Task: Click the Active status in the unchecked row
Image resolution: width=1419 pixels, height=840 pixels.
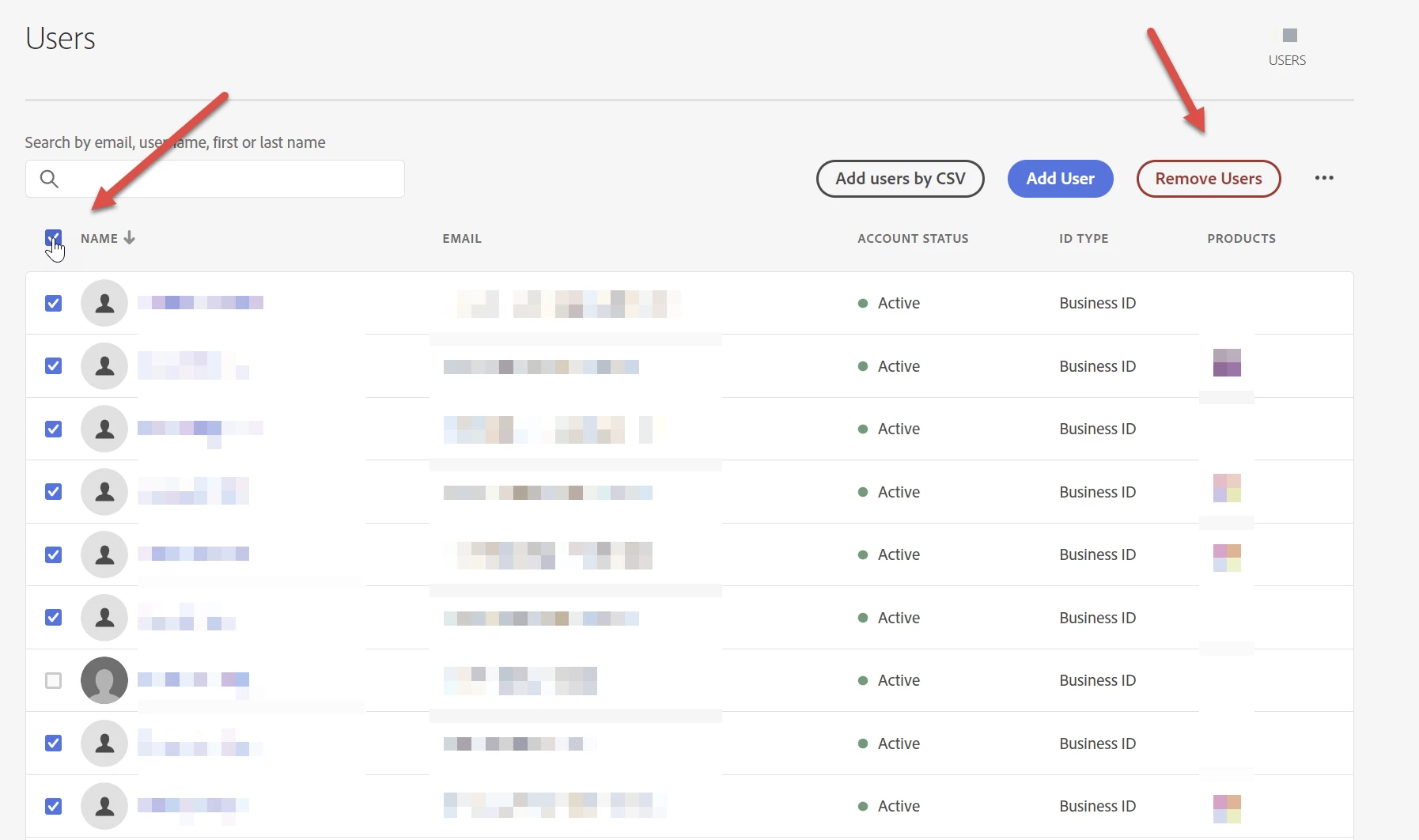Action: [899, 680]
